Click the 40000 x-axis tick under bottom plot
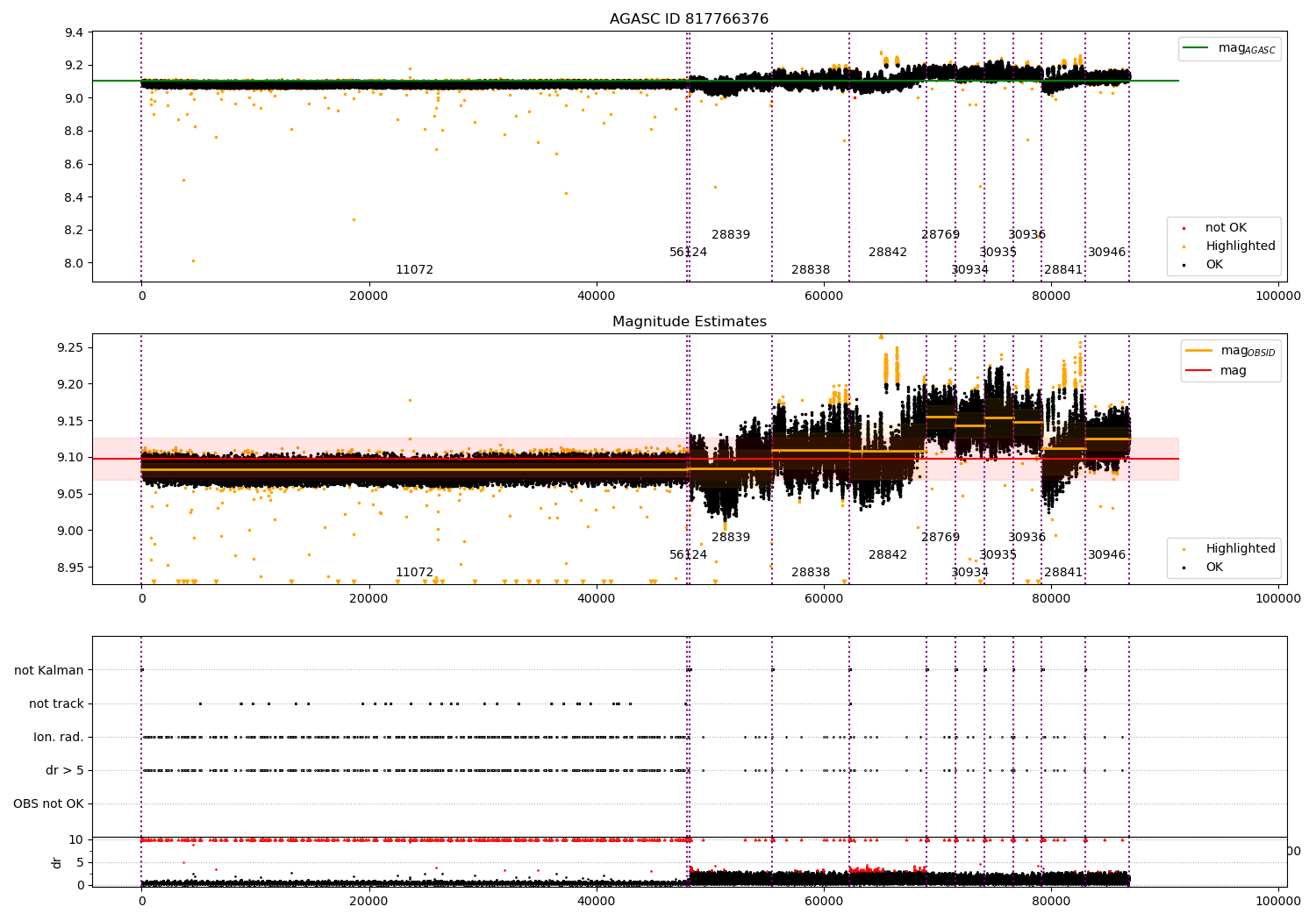The height and width of the screenshot is (921, 1316). point(597,901)
